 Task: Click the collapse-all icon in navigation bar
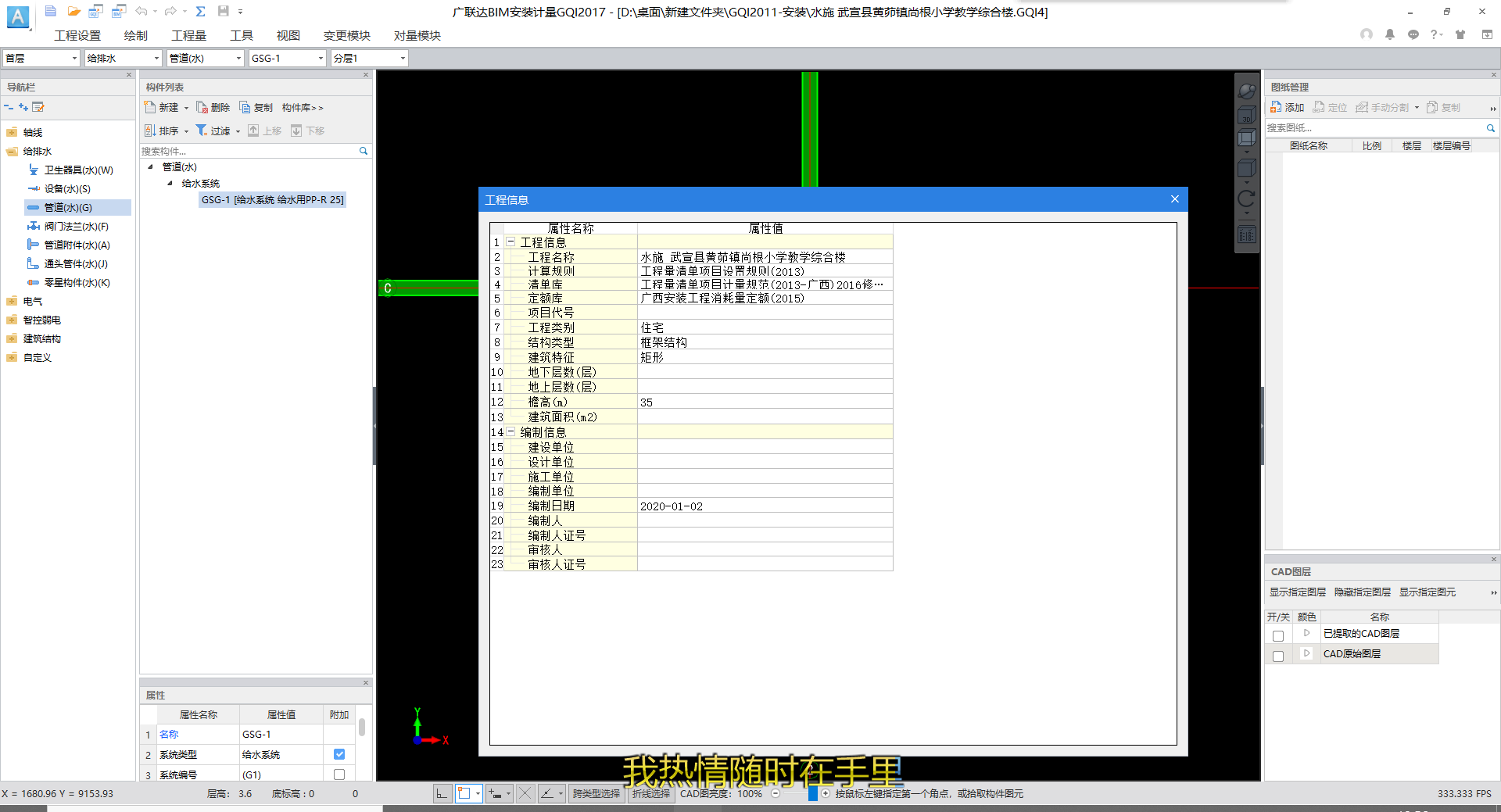[x=9, y=107]
